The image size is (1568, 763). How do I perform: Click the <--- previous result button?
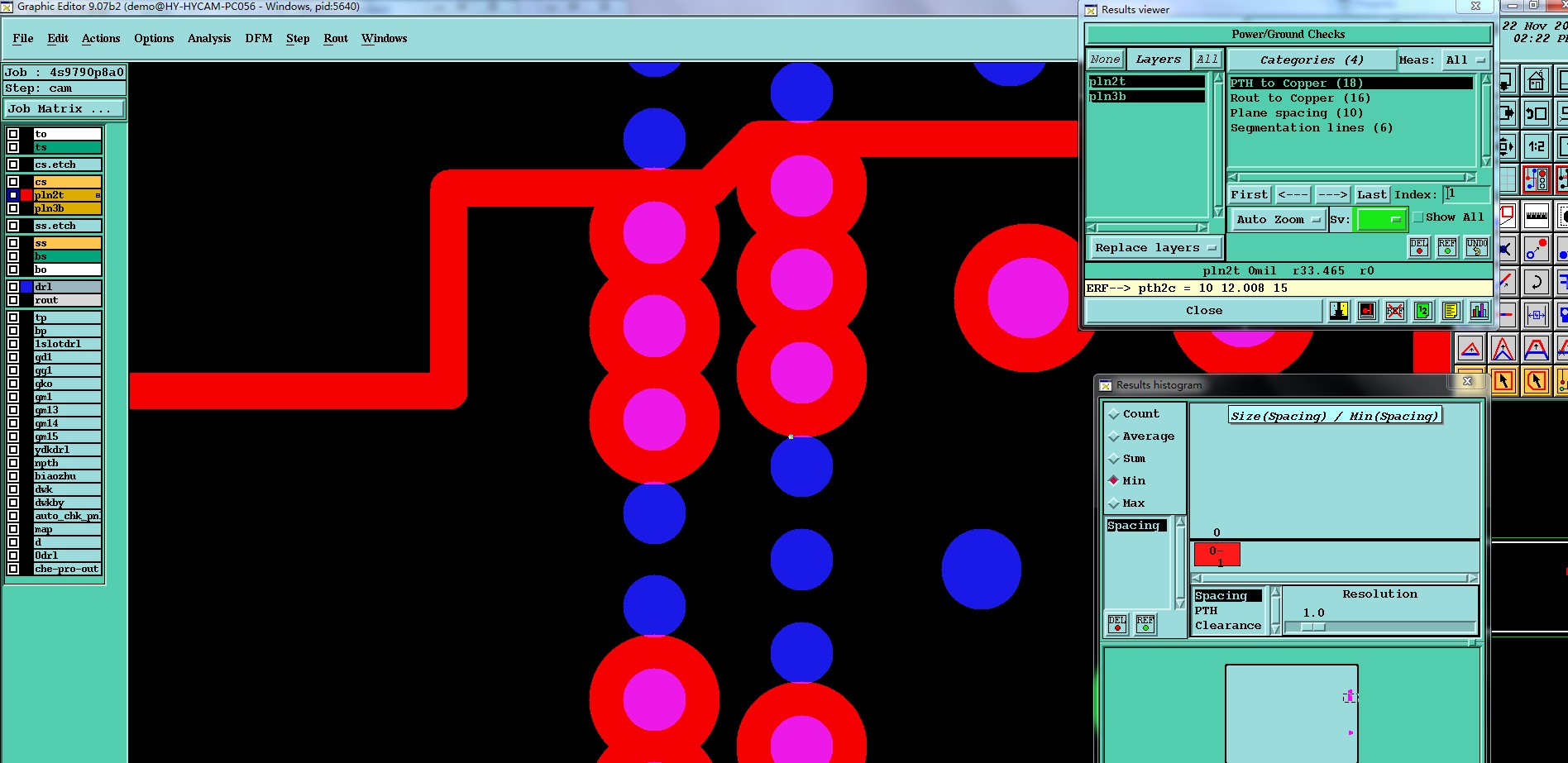1293,194
